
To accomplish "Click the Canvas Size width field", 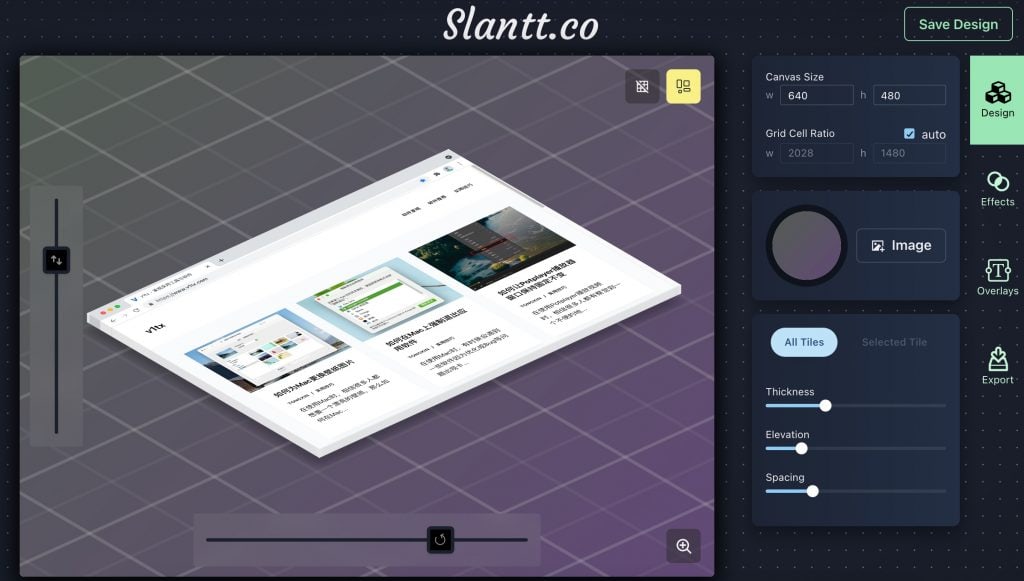I will (816, 95).
